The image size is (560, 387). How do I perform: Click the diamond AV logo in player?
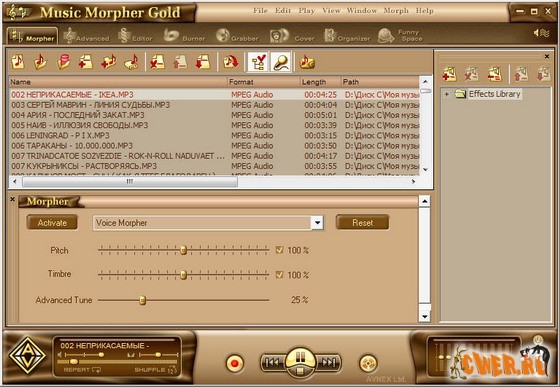[x=28, y=356]
